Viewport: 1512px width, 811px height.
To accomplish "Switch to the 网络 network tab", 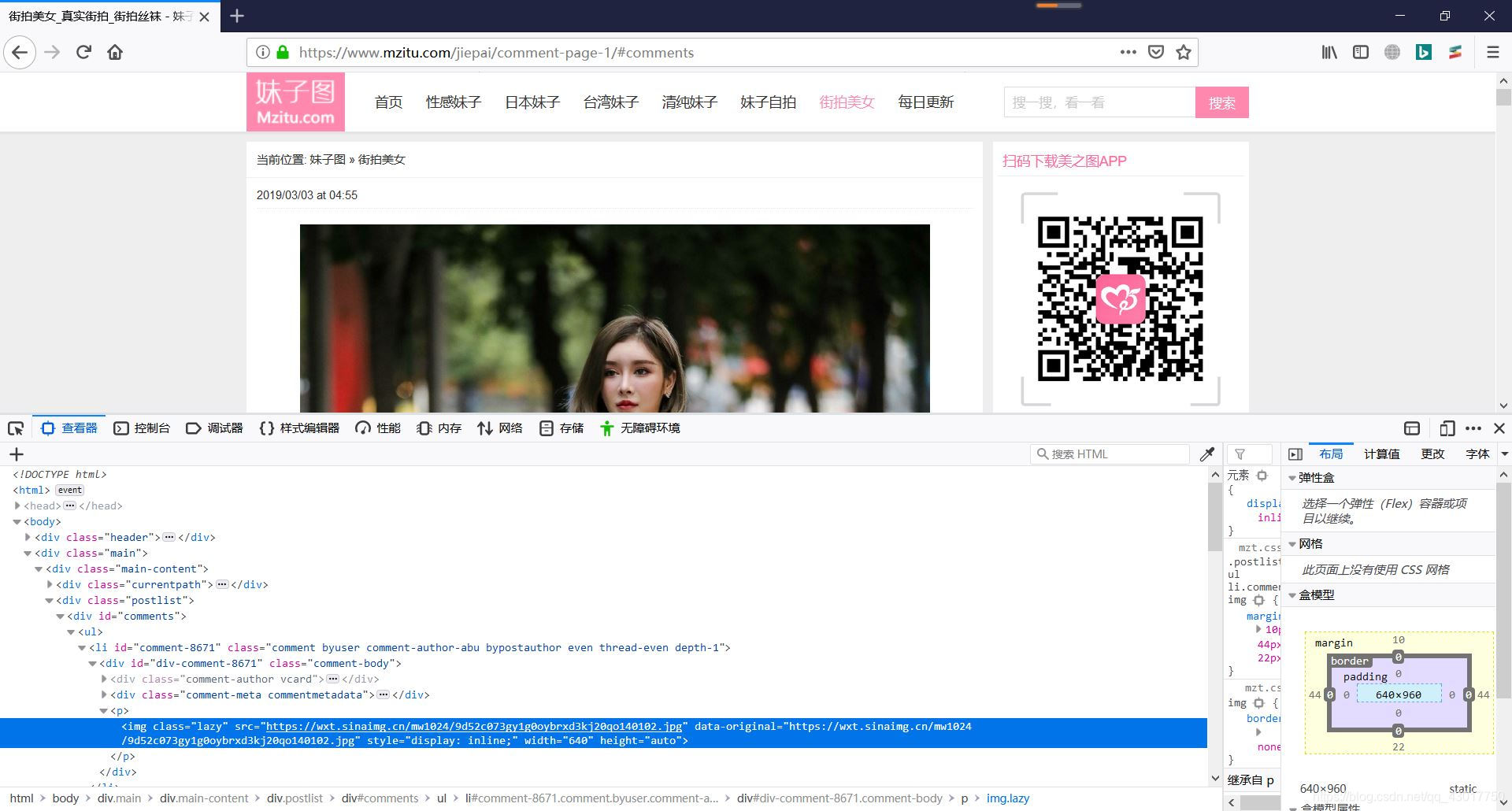I will click(x=500, y=428).
